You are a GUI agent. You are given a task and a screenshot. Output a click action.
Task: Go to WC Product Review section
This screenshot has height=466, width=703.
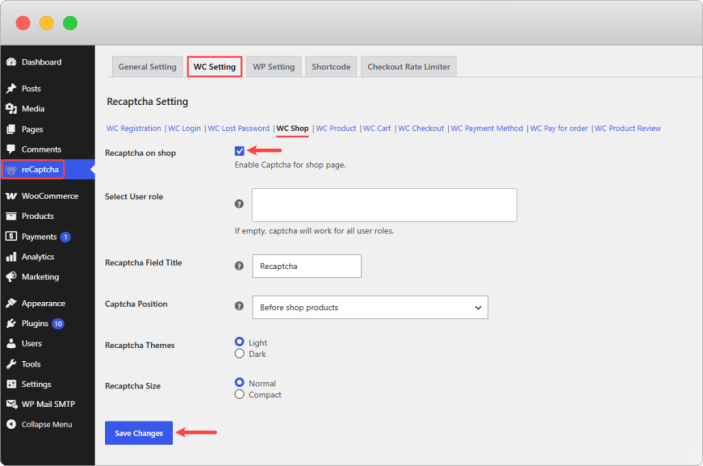coord(628,128)
